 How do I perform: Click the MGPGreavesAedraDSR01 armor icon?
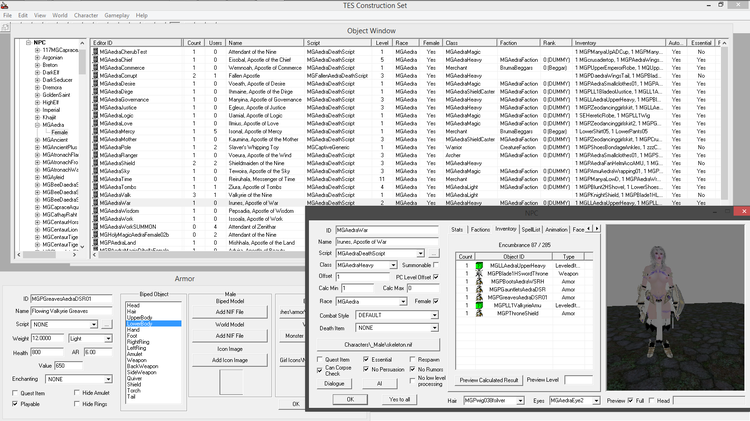coord(479,298)
